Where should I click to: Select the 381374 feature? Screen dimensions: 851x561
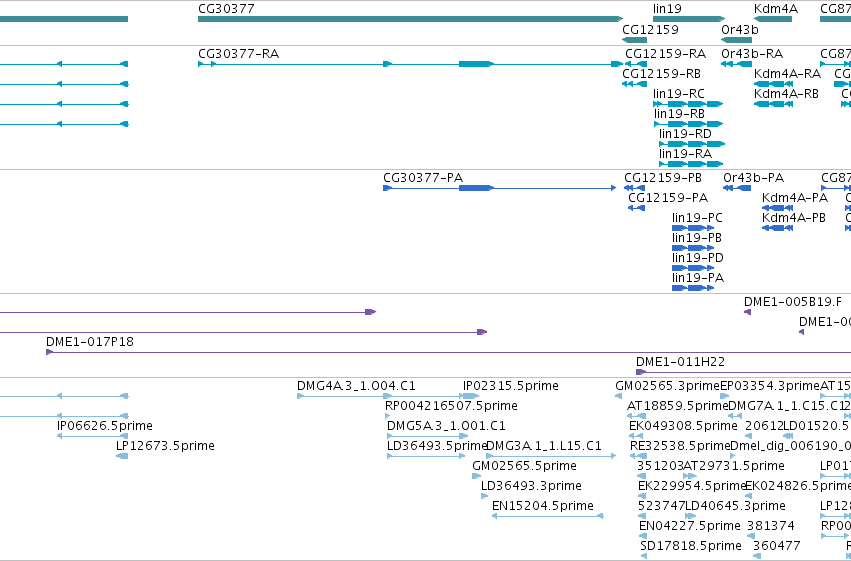coord(751,537)
